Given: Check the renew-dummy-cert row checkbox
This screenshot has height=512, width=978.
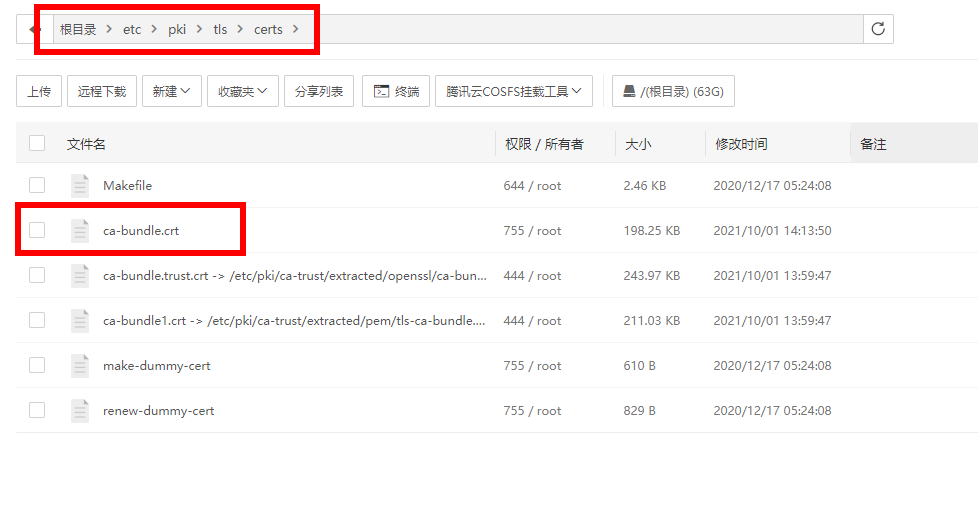Looking at the screenshot, I should tap(37, 410).
